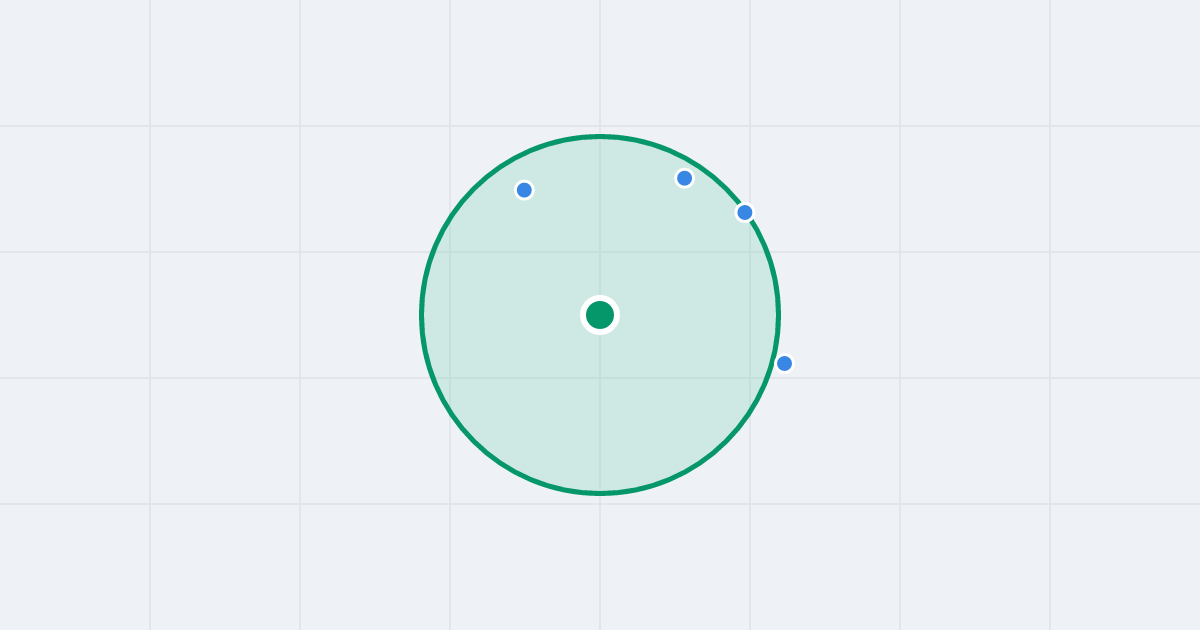Select the lowest blue dot

pyautogui.click(x=784, y=363)
